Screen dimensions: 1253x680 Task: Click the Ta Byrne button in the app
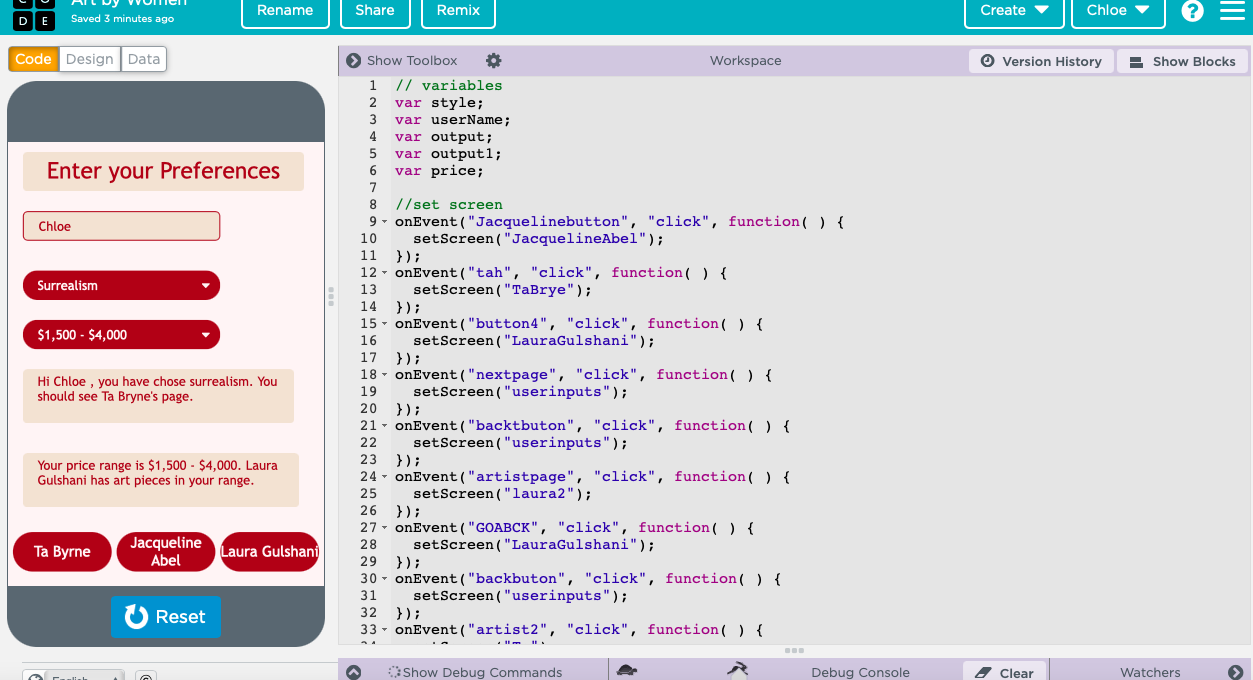click(x=62, y=552)
